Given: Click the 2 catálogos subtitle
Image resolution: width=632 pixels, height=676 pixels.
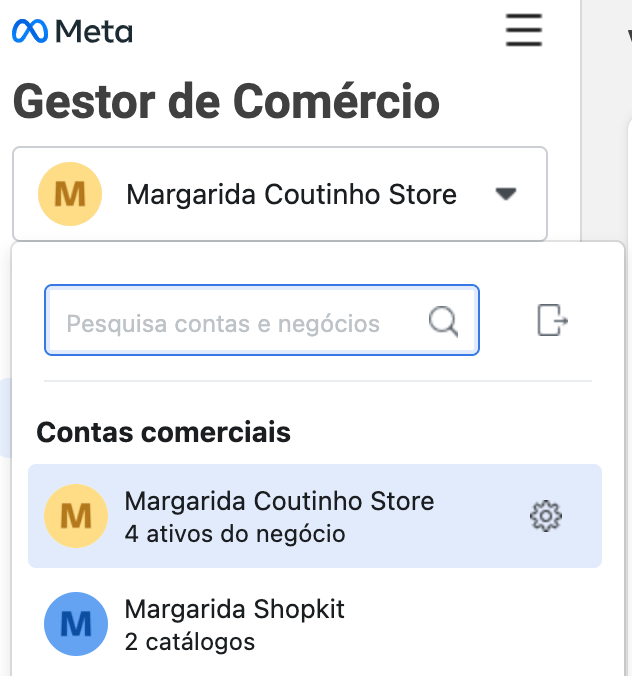Looking at the screenshot, I should 190,642.
